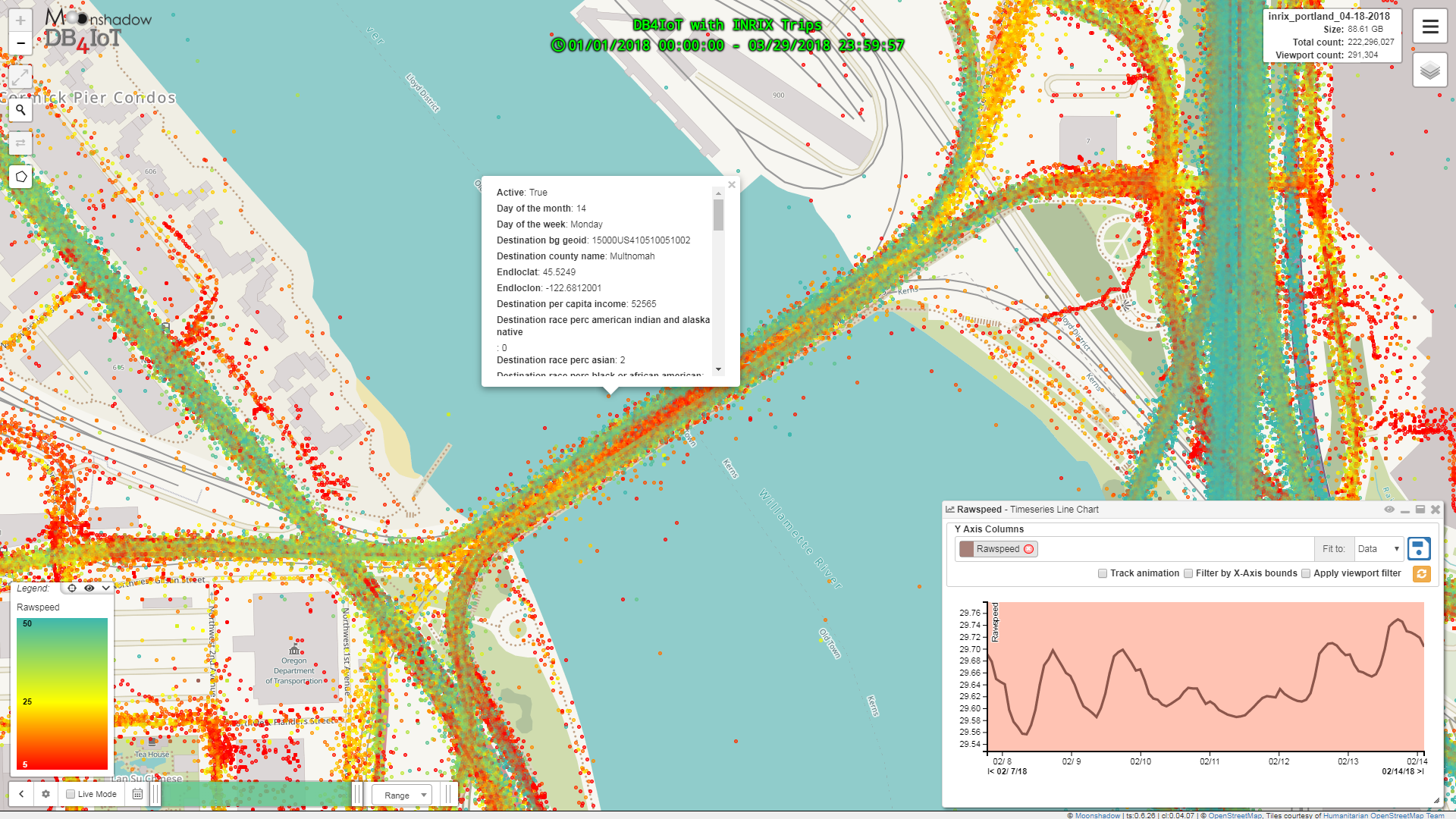Minimize the Rawspeed chart panel

[1405, 510]
